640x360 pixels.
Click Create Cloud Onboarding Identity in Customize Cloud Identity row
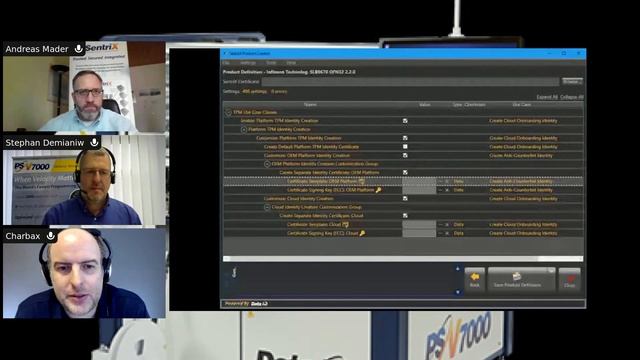pos(523,198)
